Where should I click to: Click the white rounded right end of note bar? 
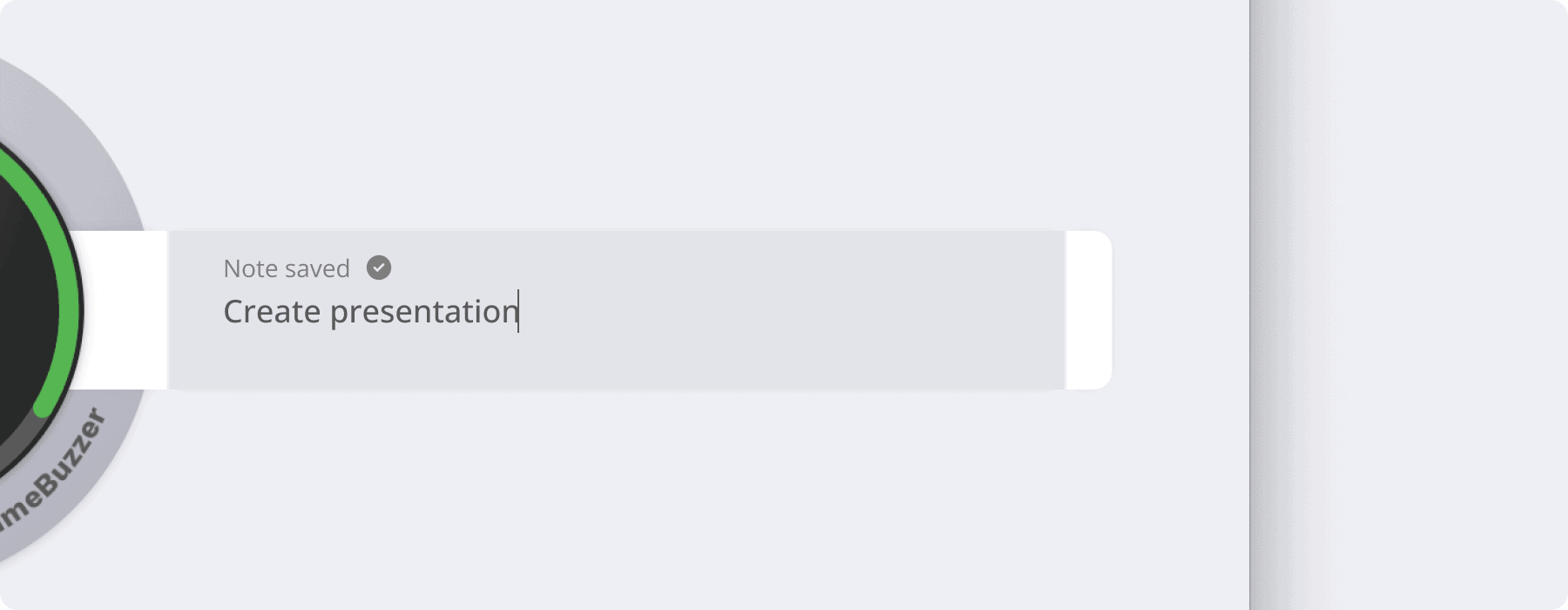1089,310
